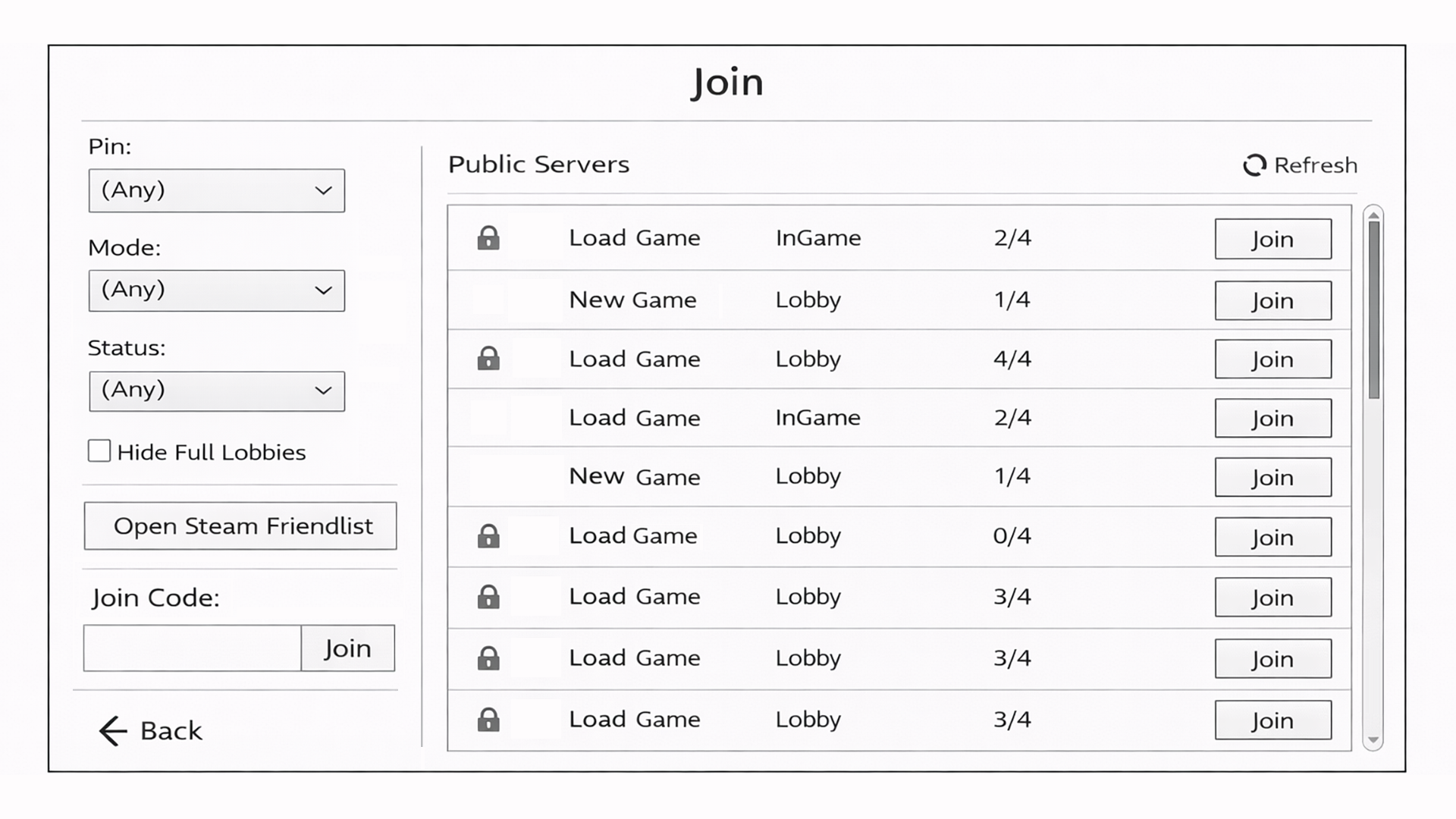The image size is (1456, 819).
Task: Select Back to leave the Join screen
Action: 169,730
